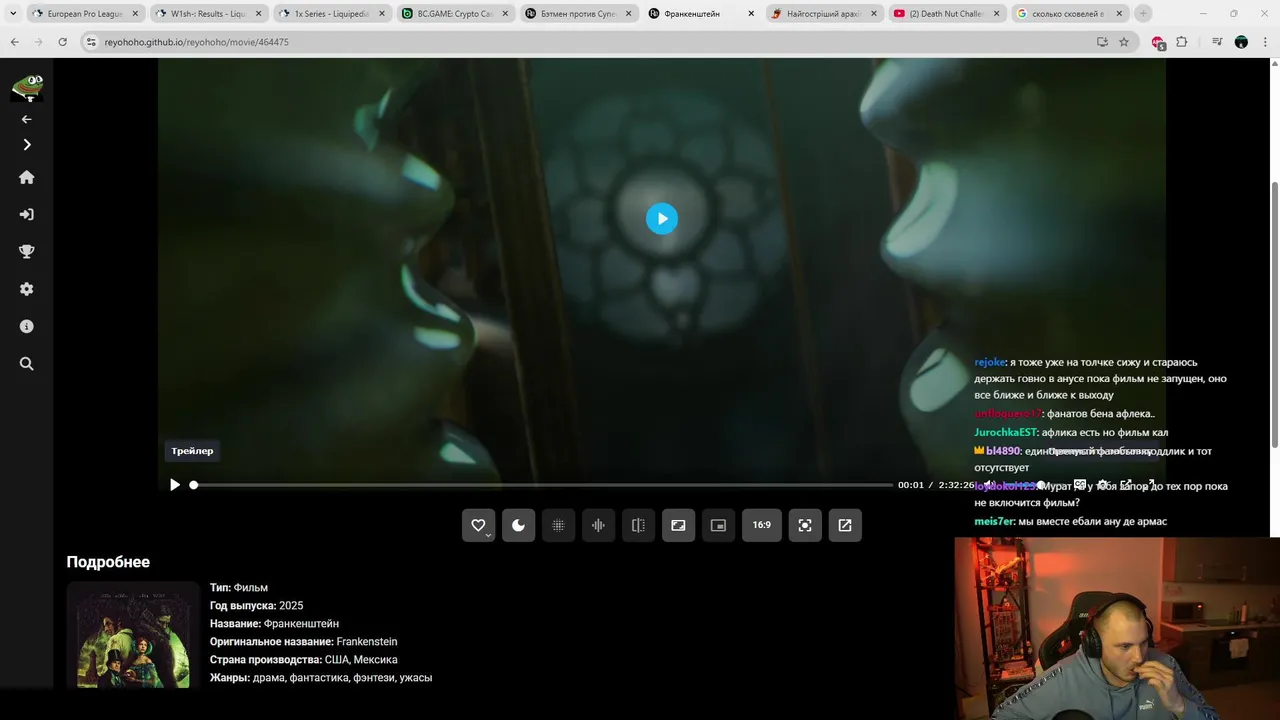Open the Chrome profile avatar
This screenshot has height=720, width=1280.
[x=1241, y=42]
